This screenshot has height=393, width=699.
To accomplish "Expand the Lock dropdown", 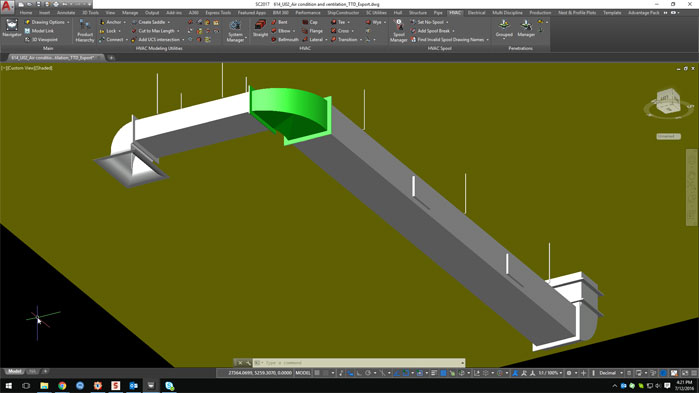I will (x=119, y=31).
